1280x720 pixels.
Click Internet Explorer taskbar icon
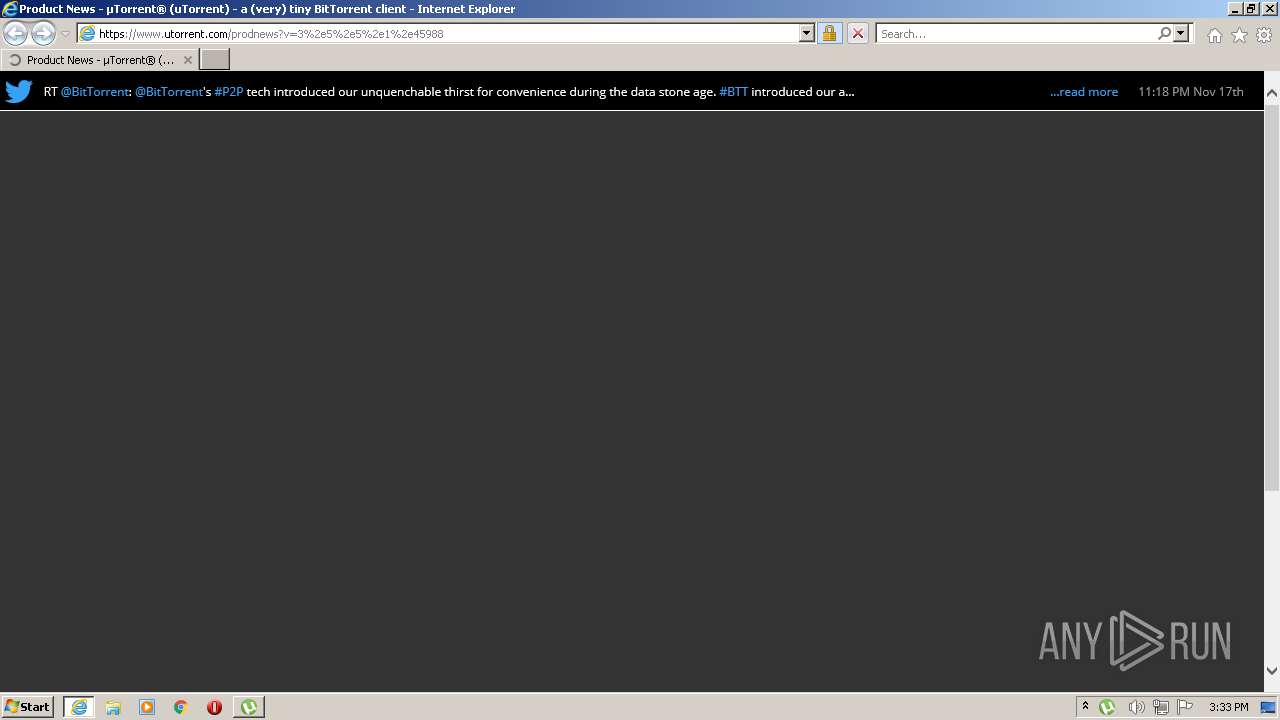tap(79, 707)
